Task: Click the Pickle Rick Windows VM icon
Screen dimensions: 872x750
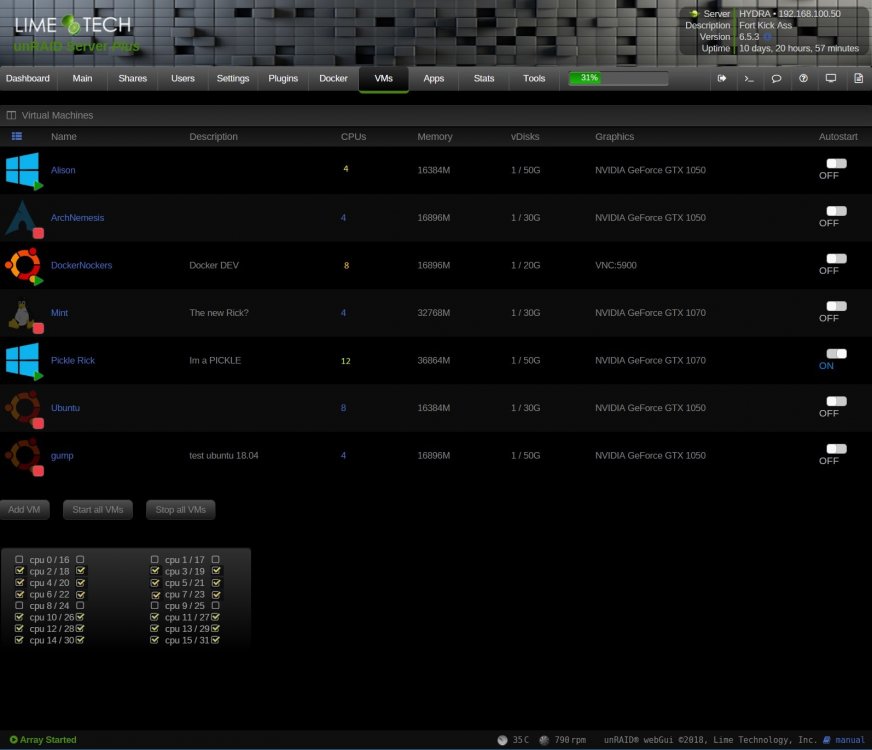Action: coord(23,361)
